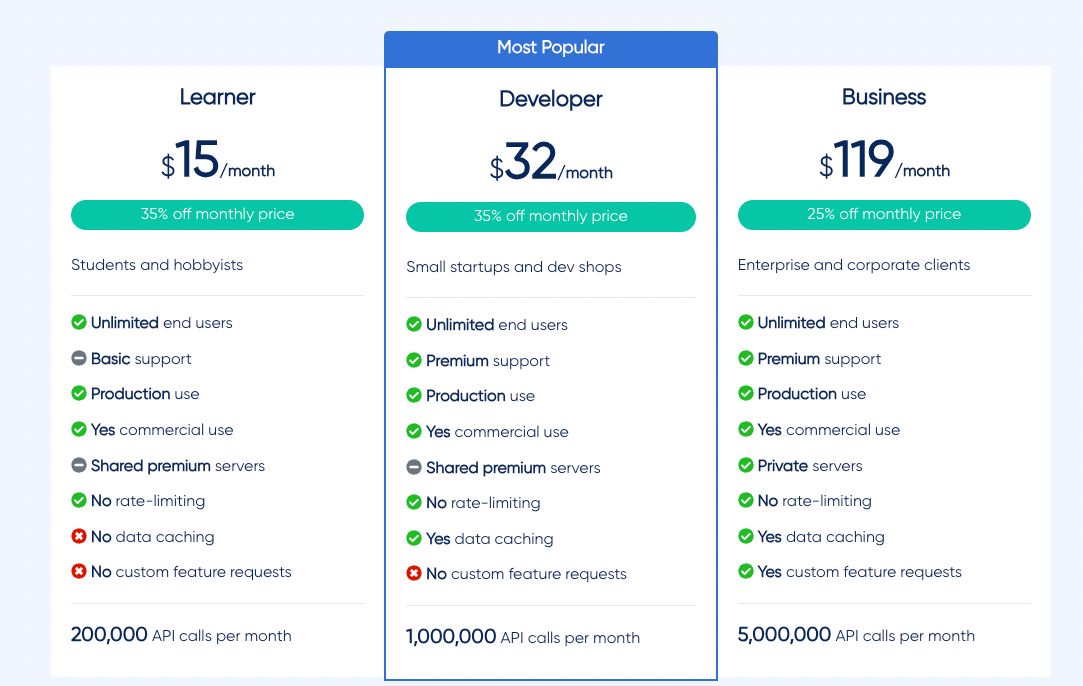Click the green check beside Business custom feature requests

(x=746, y=572)
